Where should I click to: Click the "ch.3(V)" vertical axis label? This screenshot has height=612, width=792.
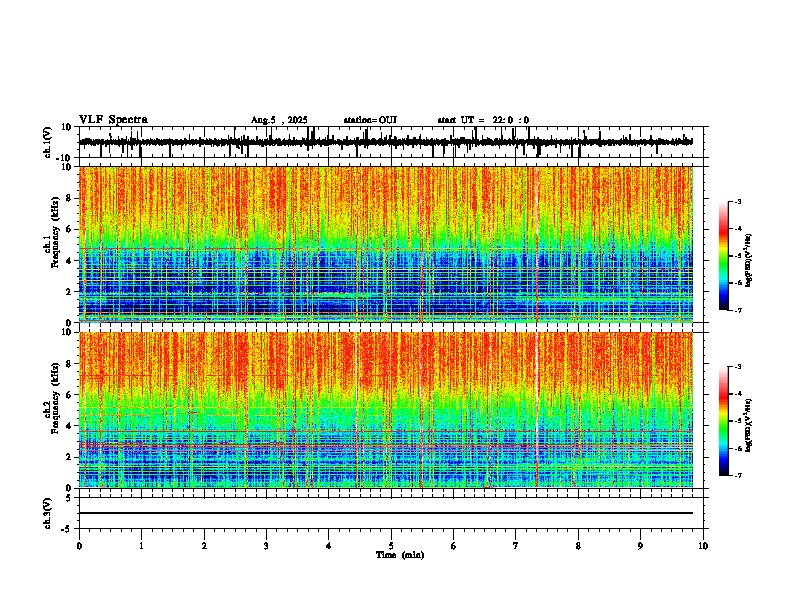48,514
